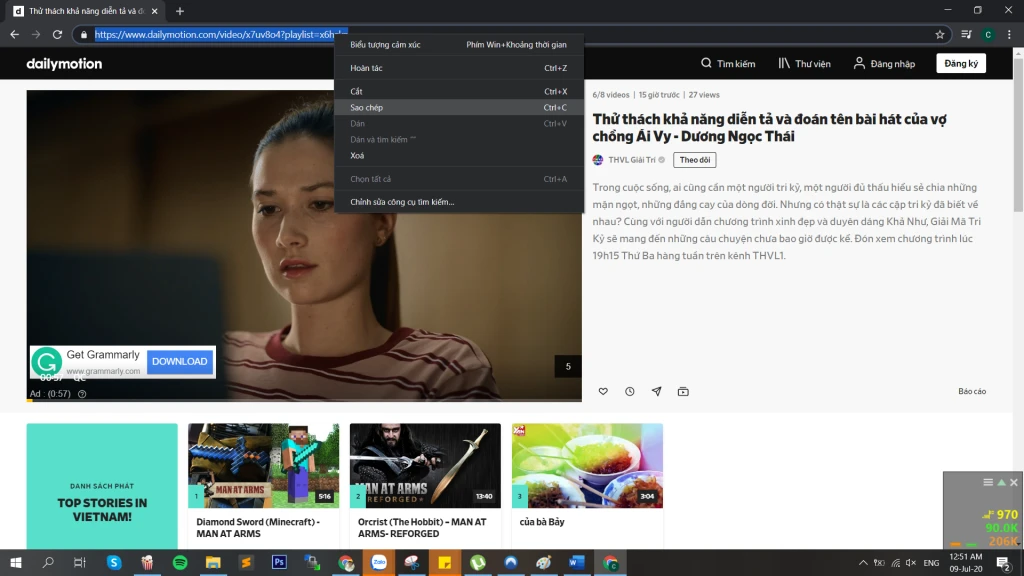This screenshot has height=576, width=1024.
Task: Like the video with the heart icon
Action: (x=602, y=392)
